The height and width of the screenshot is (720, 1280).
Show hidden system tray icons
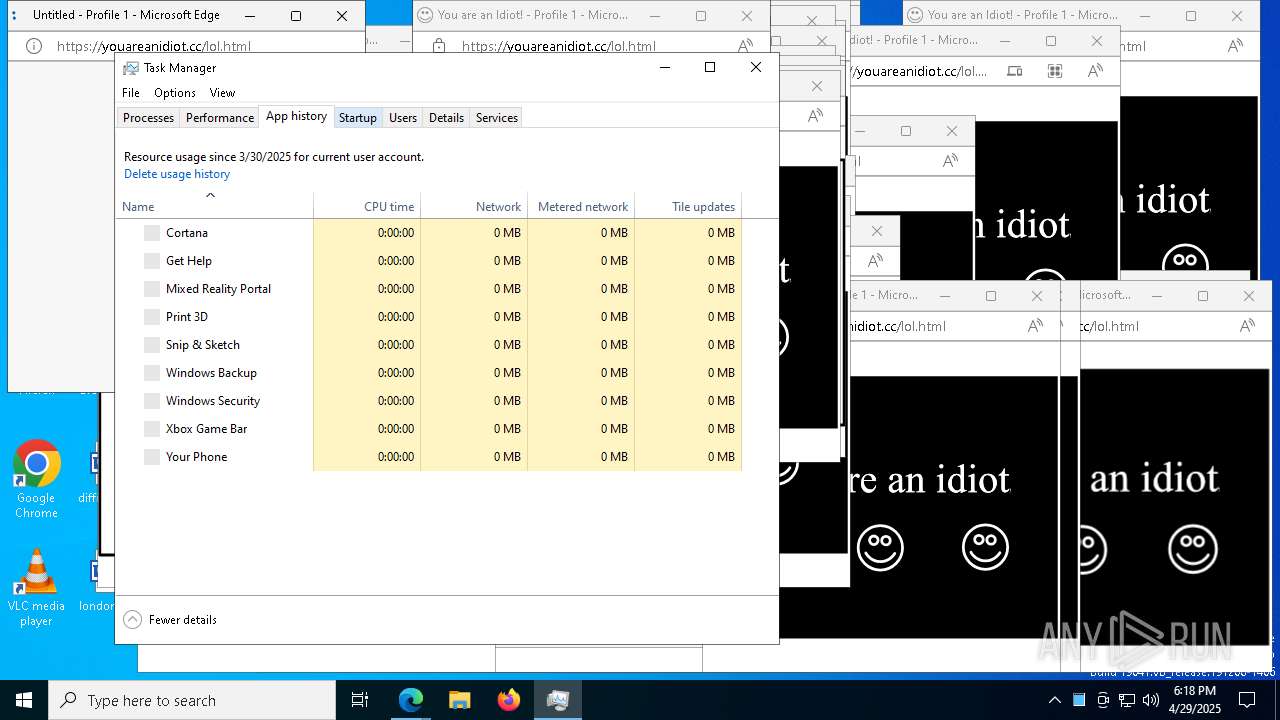(x=1054, y=700)
